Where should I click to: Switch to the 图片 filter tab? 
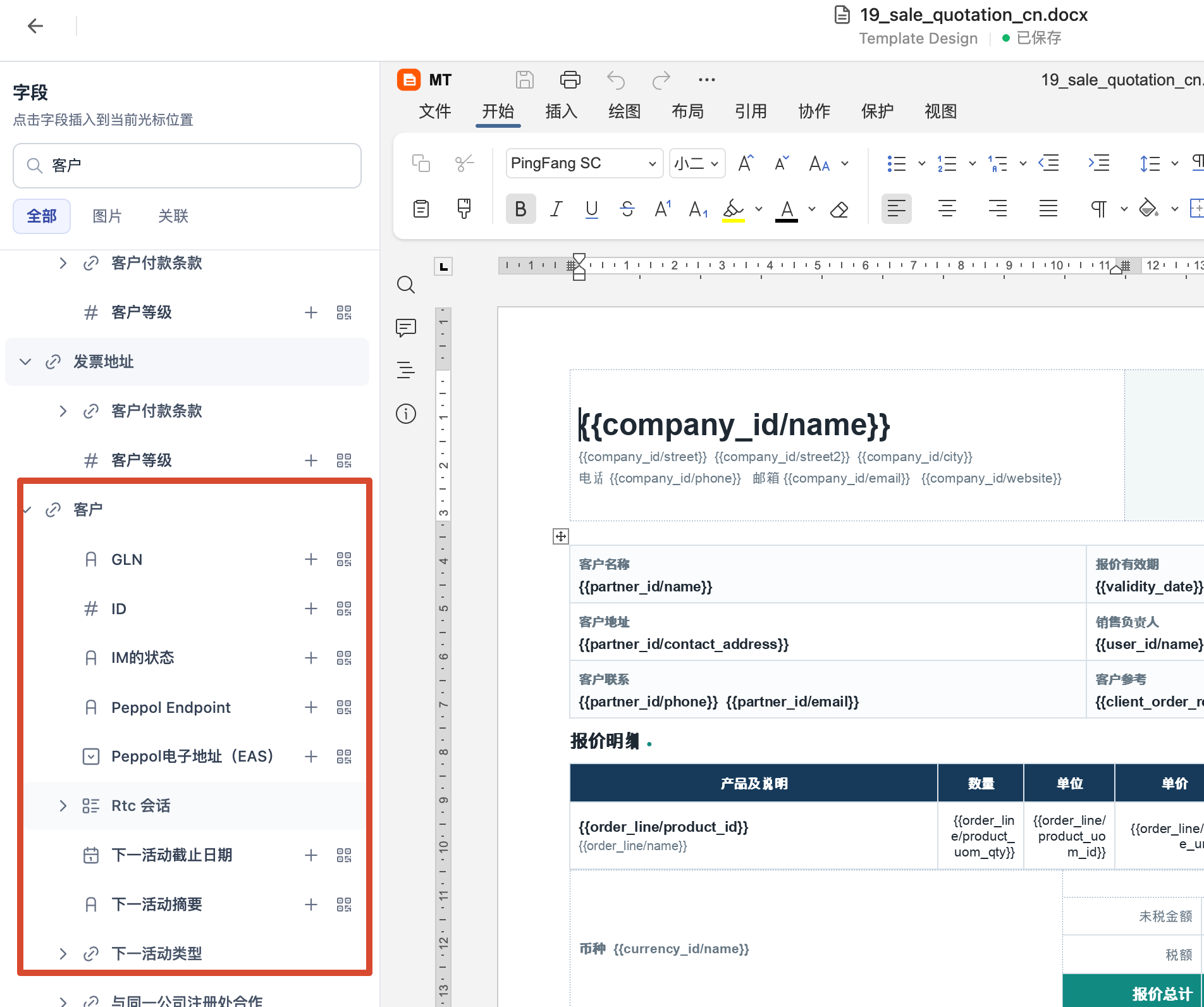tap(107, 216)
